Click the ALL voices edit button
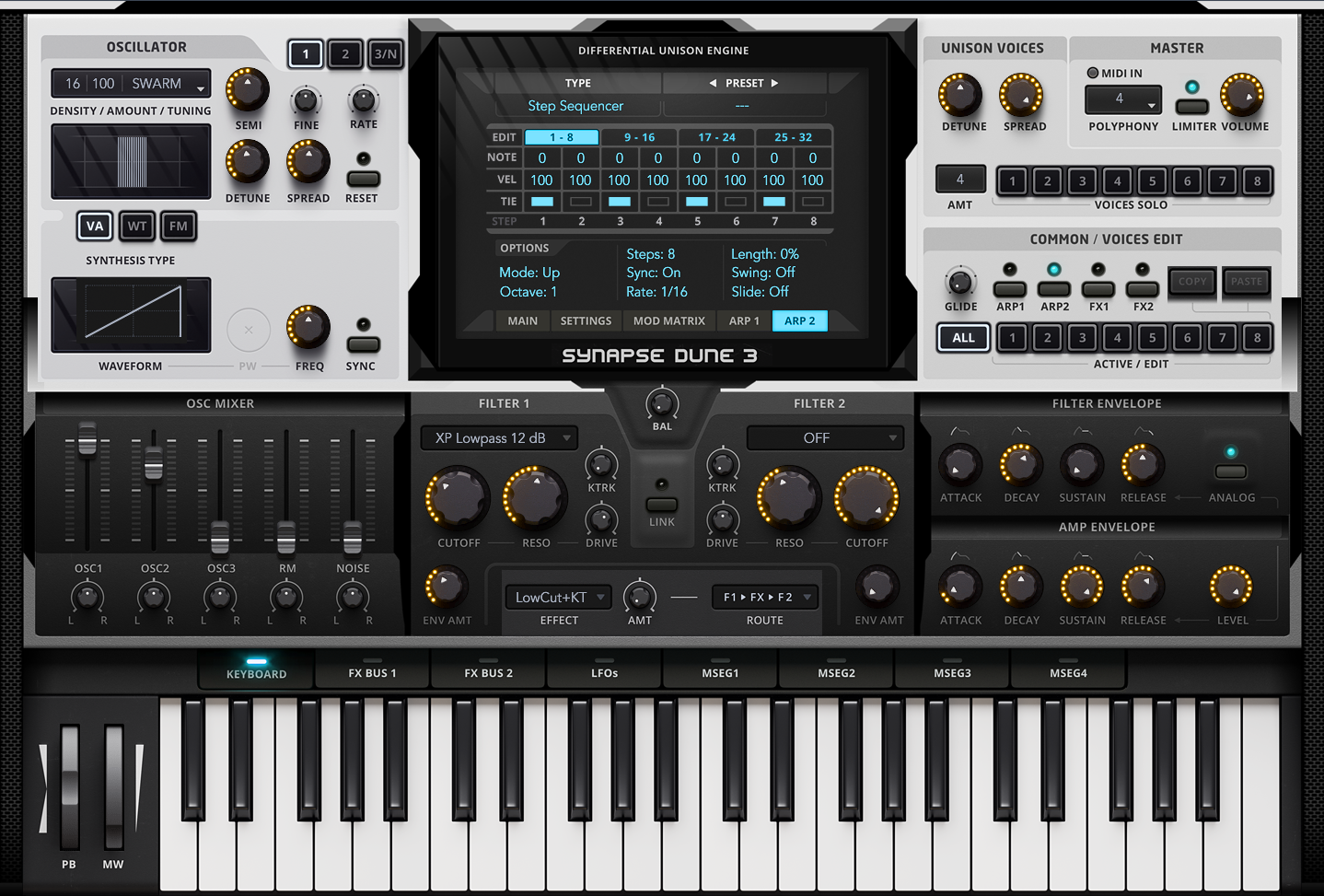The height and width of the screenshot is (896, 1324). (963, 338)
